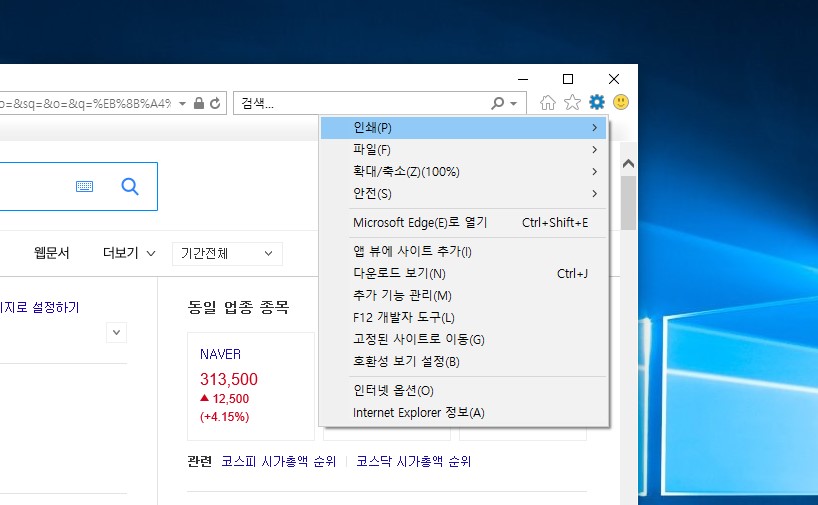Open Favorites star icon
This screenshot has height=505, width=818.
tap(572, 102)
